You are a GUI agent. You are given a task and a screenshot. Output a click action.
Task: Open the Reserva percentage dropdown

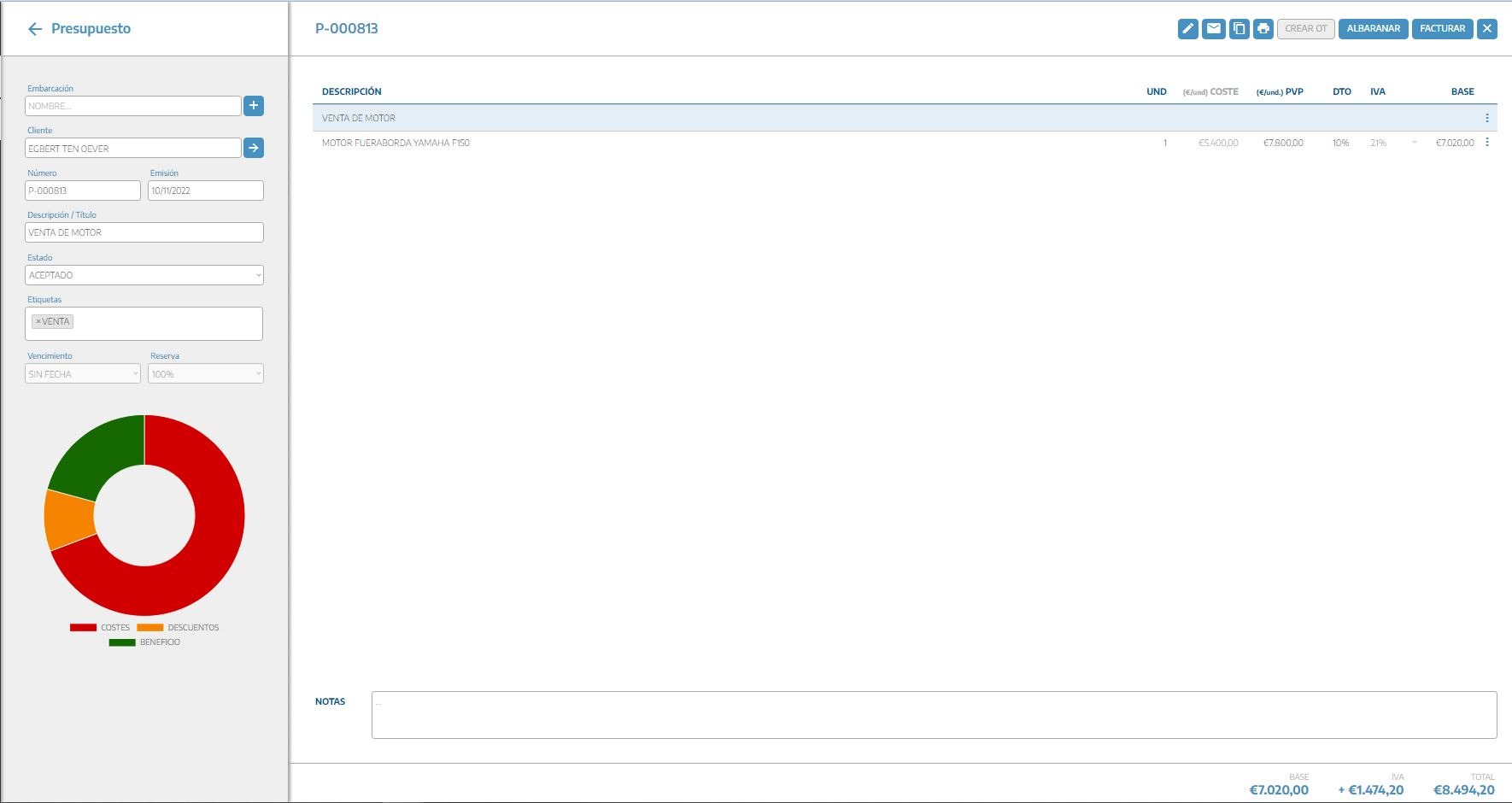click(205, 374)
